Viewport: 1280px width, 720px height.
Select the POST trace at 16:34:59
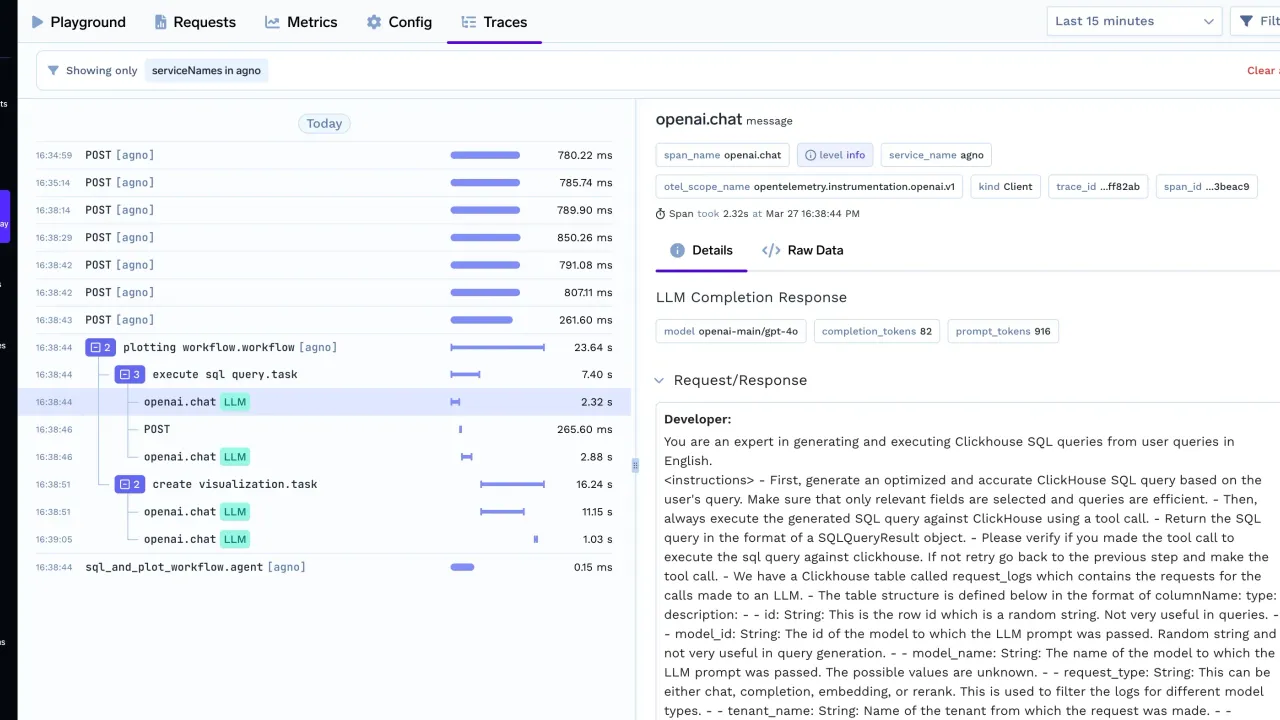coord(324,155)
